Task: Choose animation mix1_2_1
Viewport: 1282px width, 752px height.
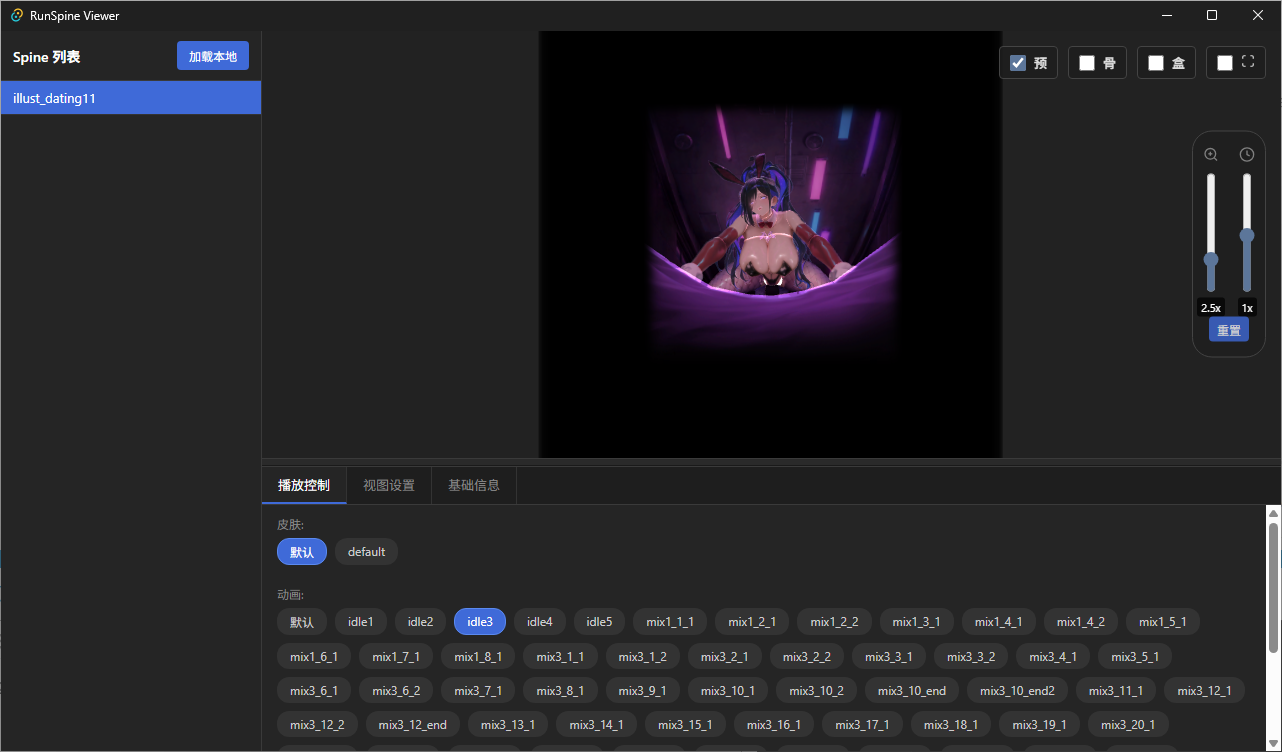Action: pos(752,622)
